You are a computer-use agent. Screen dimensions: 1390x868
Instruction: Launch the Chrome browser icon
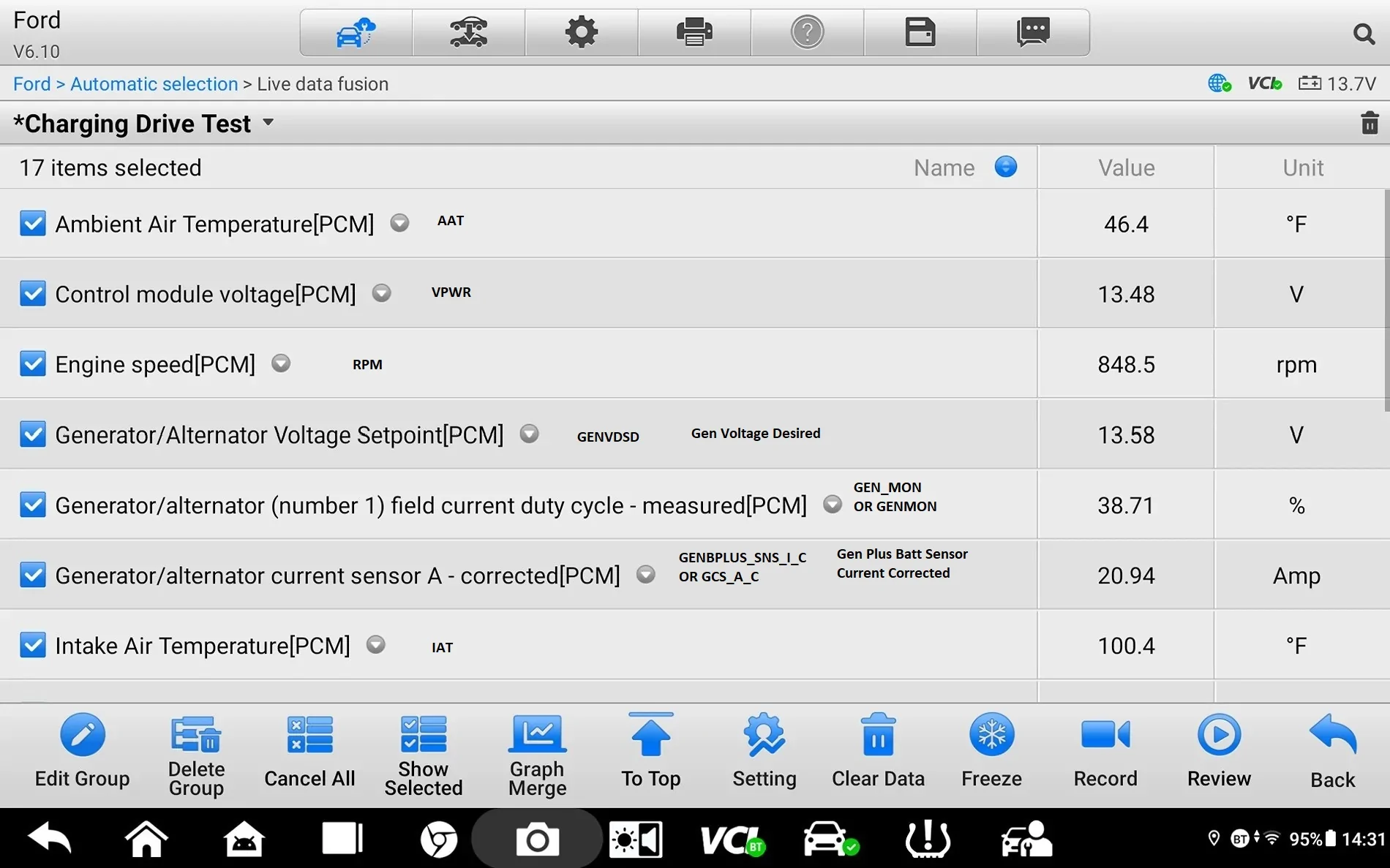tap(439, 839)
